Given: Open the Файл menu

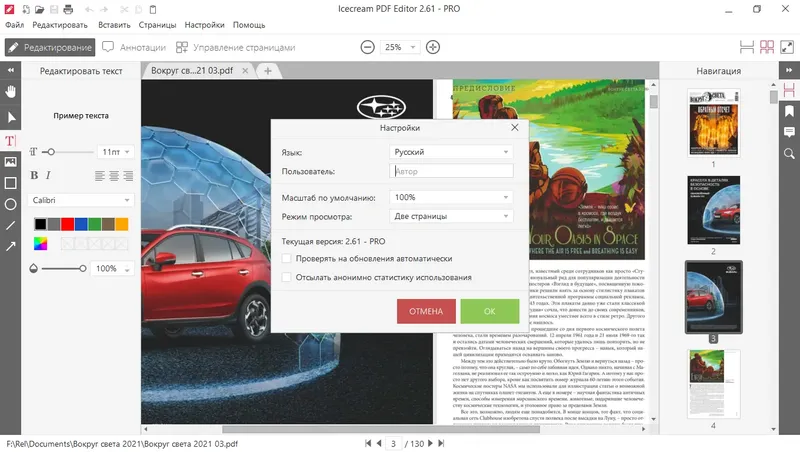Looking at the screenshot, I should pyautogui.click(x=14, y=24).
